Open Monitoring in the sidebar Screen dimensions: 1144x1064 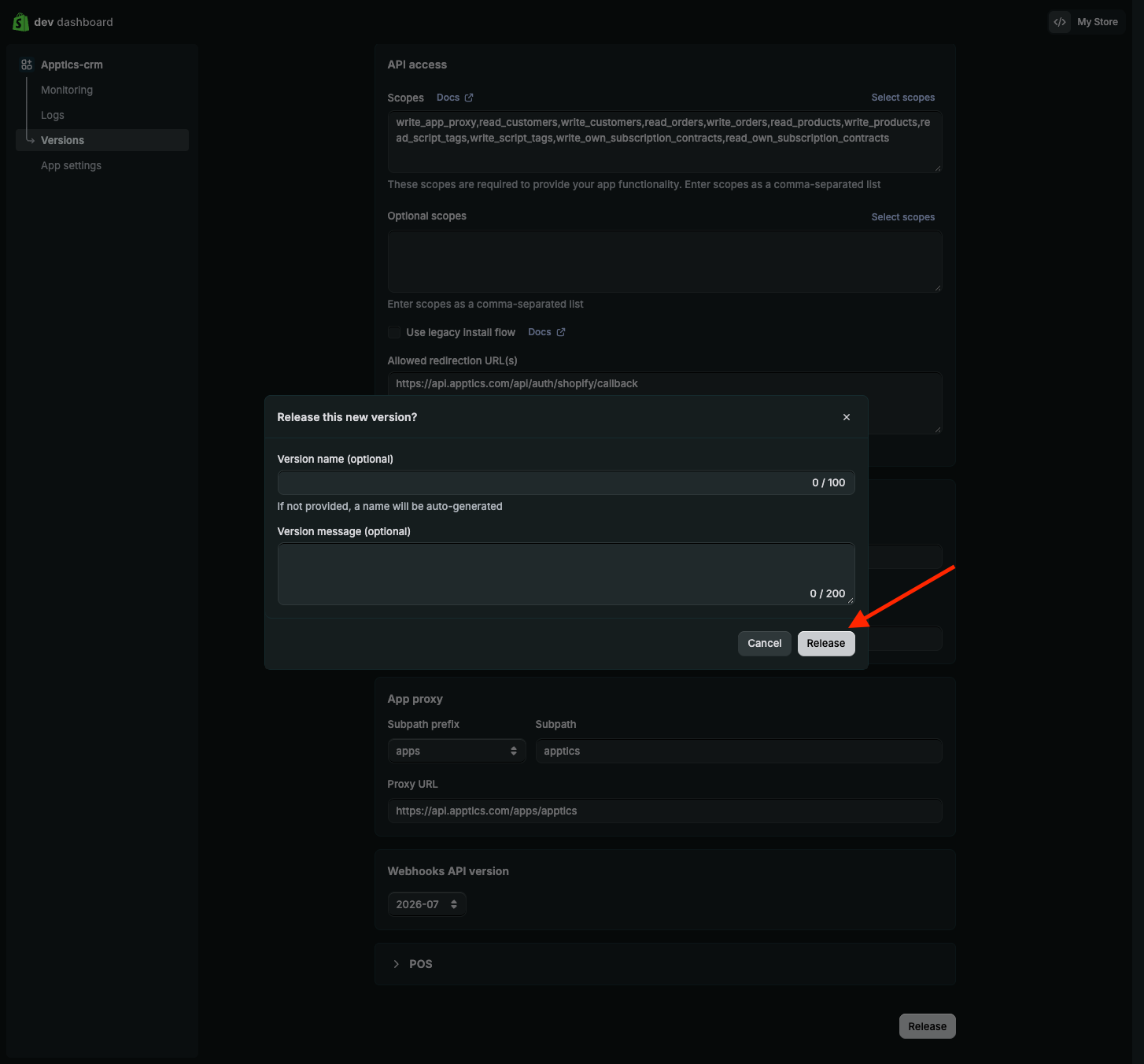click(x=67, y=90)
